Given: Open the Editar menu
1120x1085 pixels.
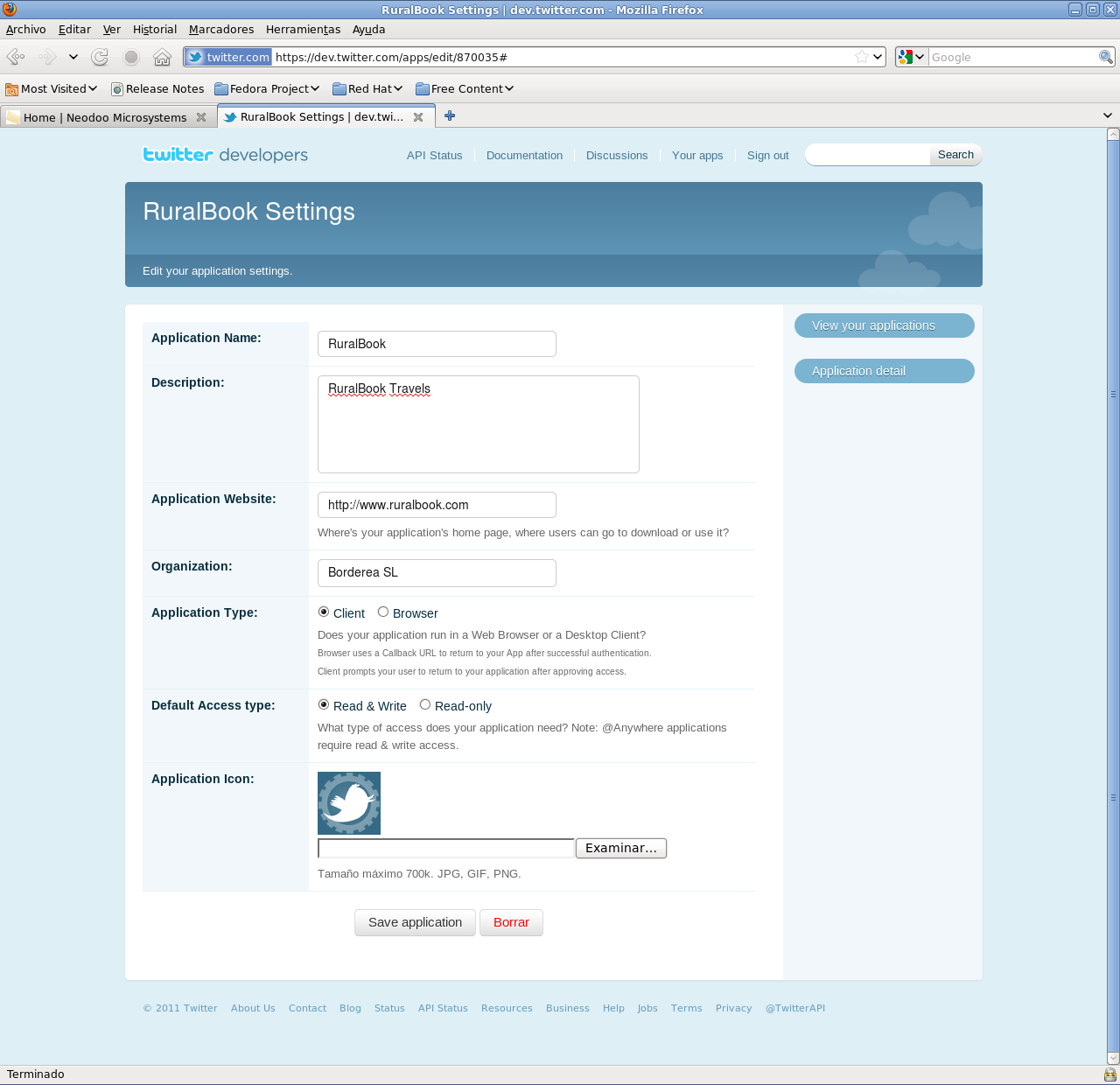Looking at the screenshot, I should click(74, 29).
